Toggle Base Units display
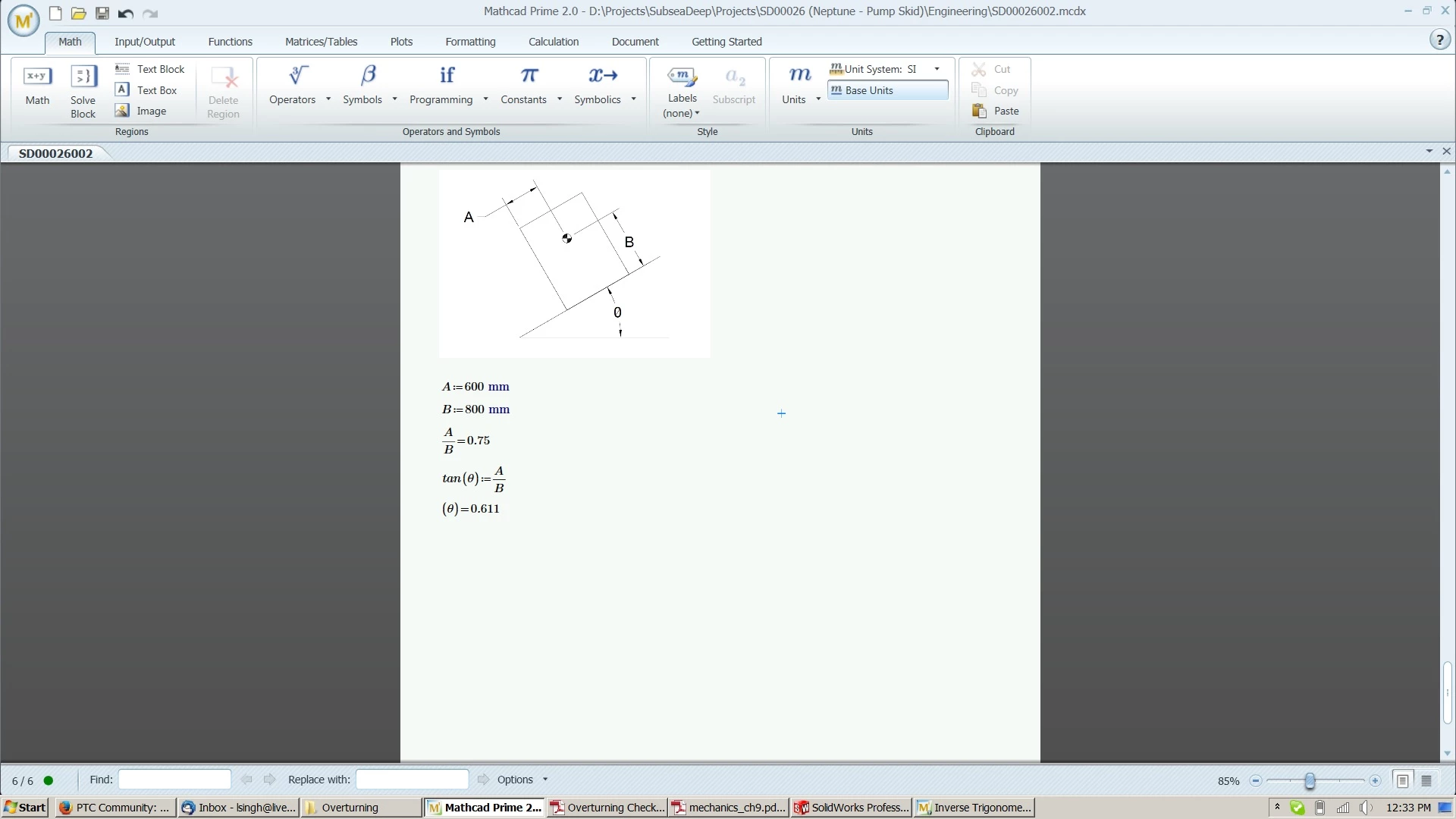The width and height of the screenshot is (1456, 819). (887, 90)
